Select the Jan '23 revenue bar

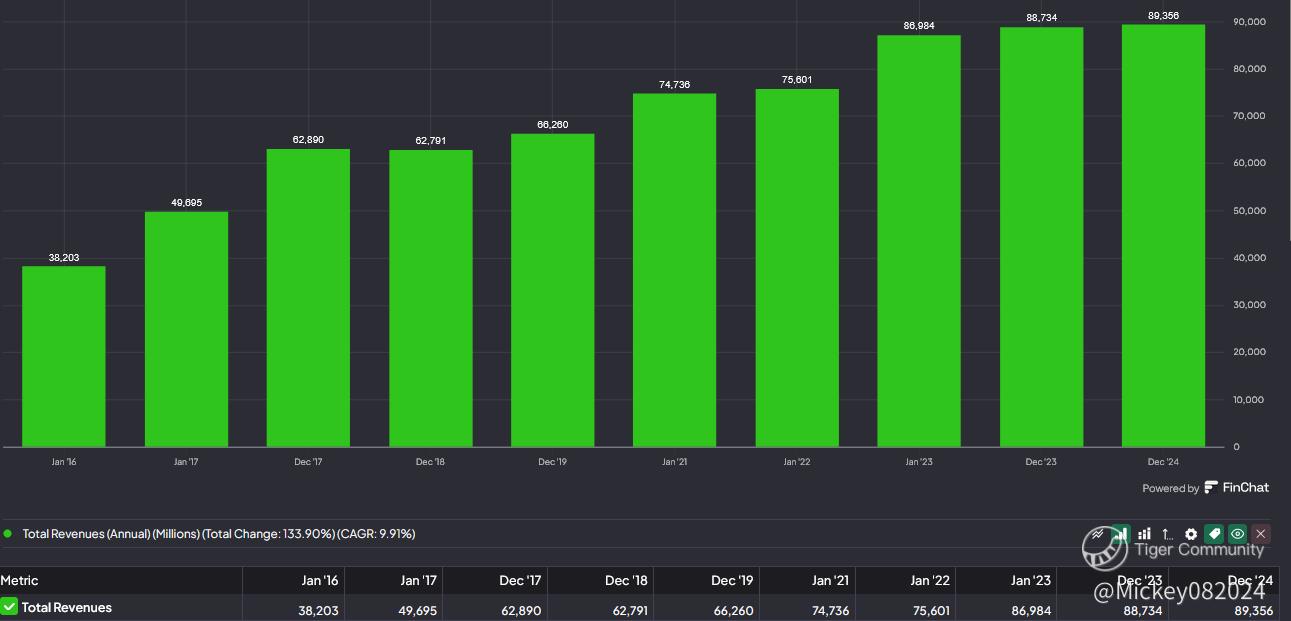919,241
